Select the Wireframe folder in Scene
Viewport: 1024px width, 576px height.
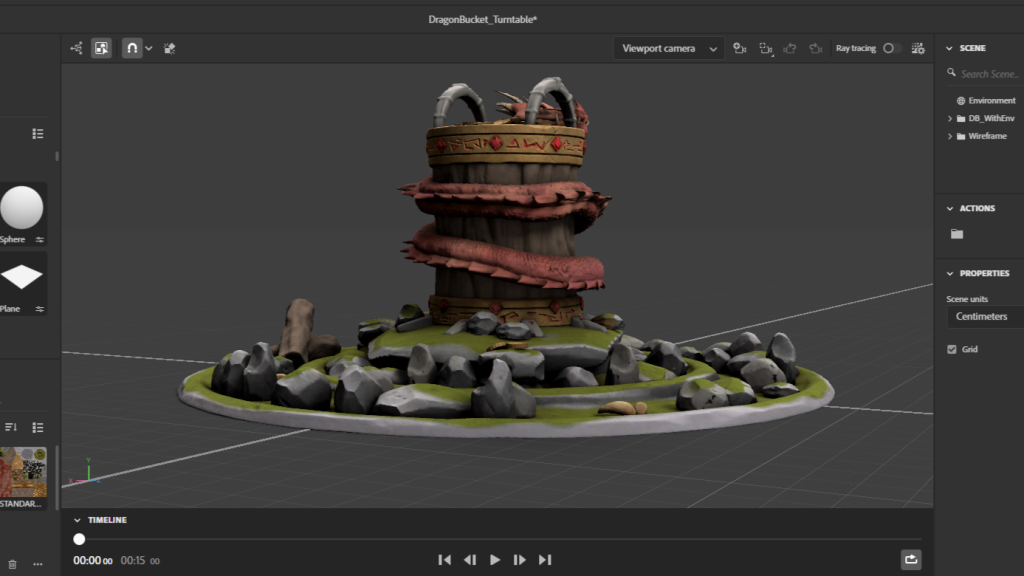tap(986, 136)
